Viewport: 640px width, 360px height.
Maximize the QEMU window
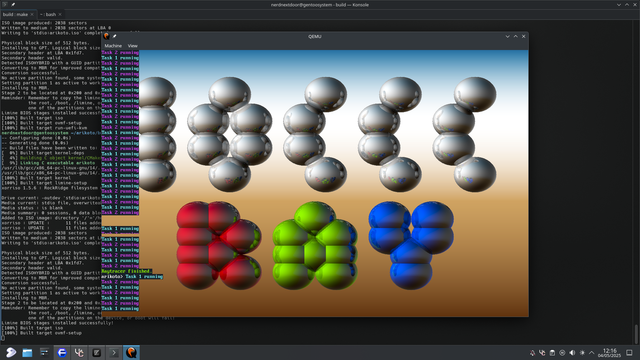click(516, 36)
